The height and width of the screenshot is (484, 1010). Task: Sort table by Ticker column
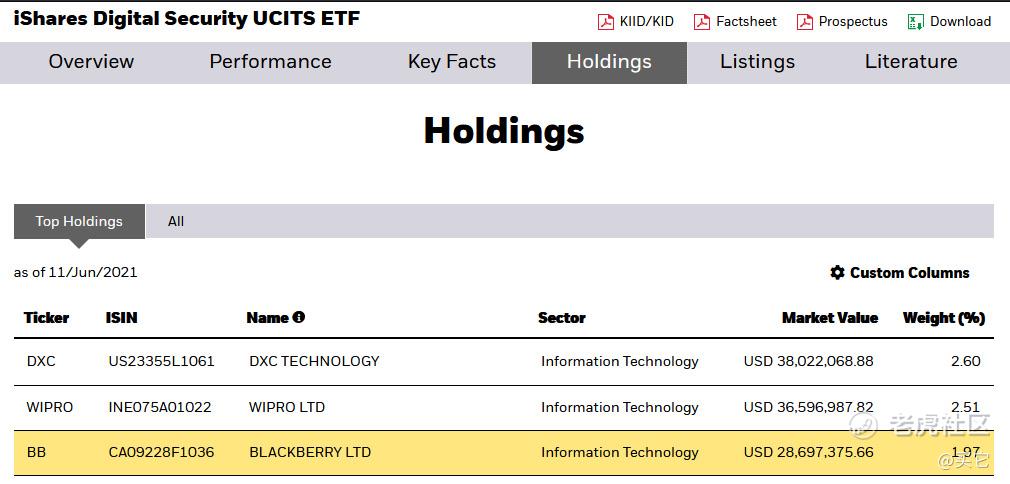tap(47, 318)
